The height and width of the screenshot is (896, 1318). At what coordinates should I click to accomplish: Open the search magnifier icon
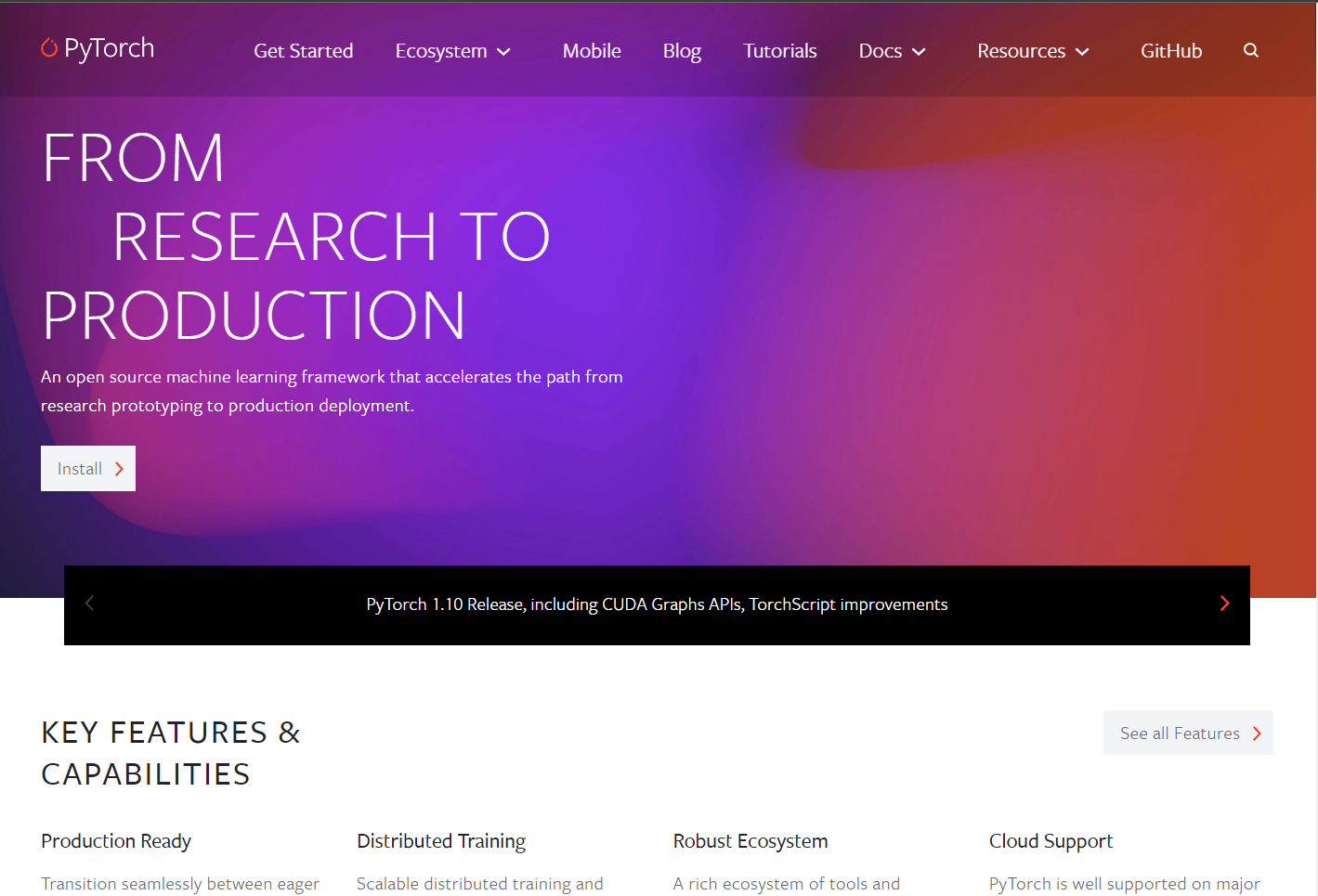(x=1251, y=50)
